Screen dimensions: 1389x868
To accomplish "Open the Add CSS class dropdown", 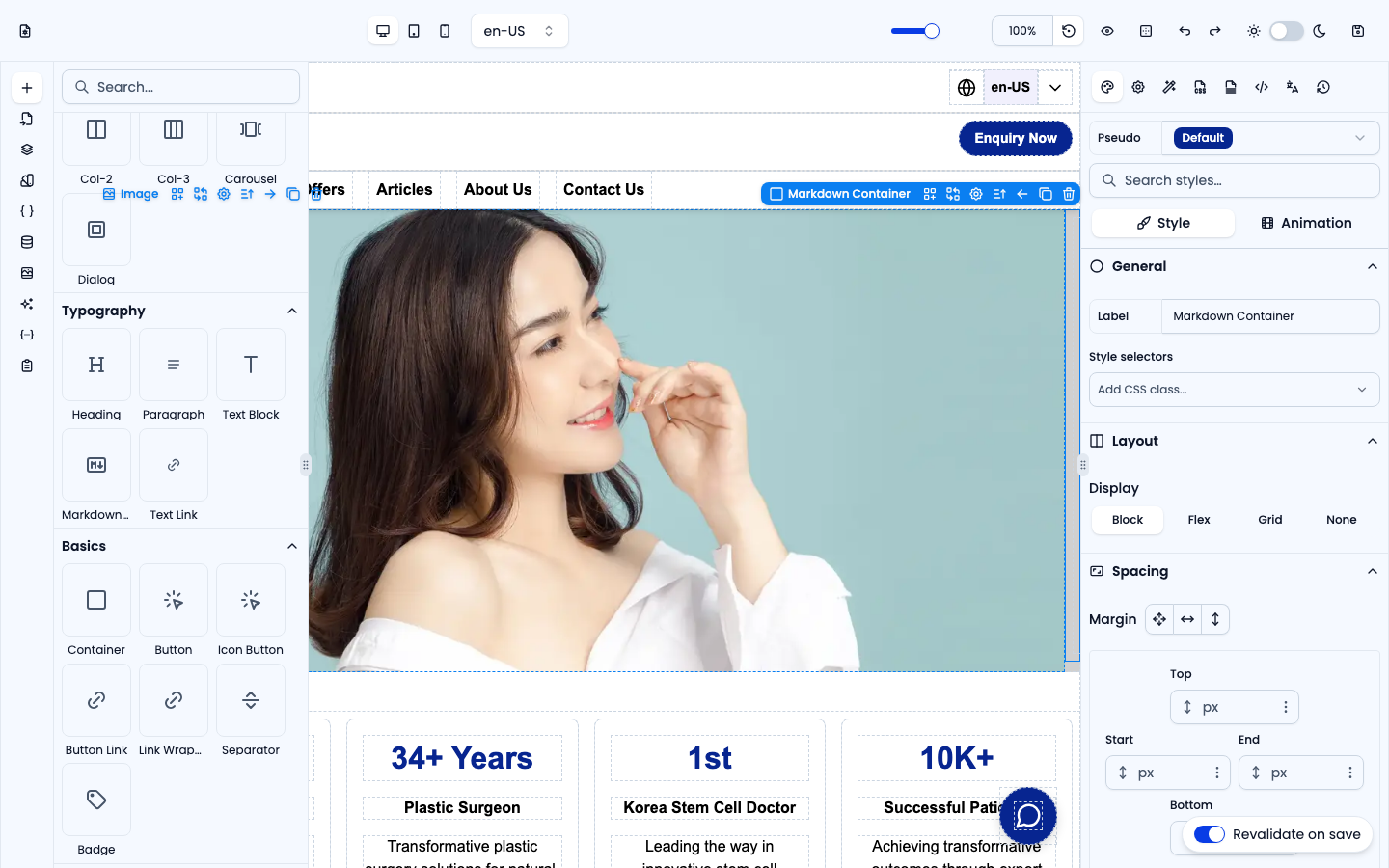I will [1235, 390].
